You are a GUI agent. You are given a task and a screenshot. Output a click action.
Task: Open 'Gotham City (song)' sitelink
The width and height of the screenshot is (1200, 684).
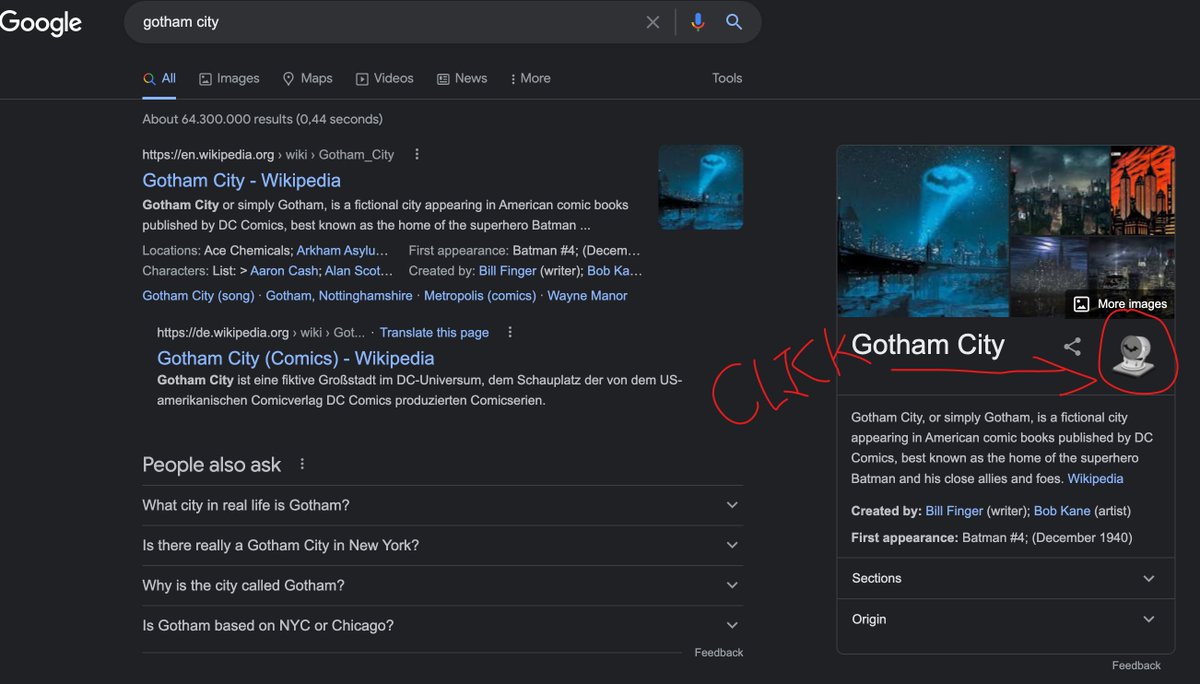(199, 296)
